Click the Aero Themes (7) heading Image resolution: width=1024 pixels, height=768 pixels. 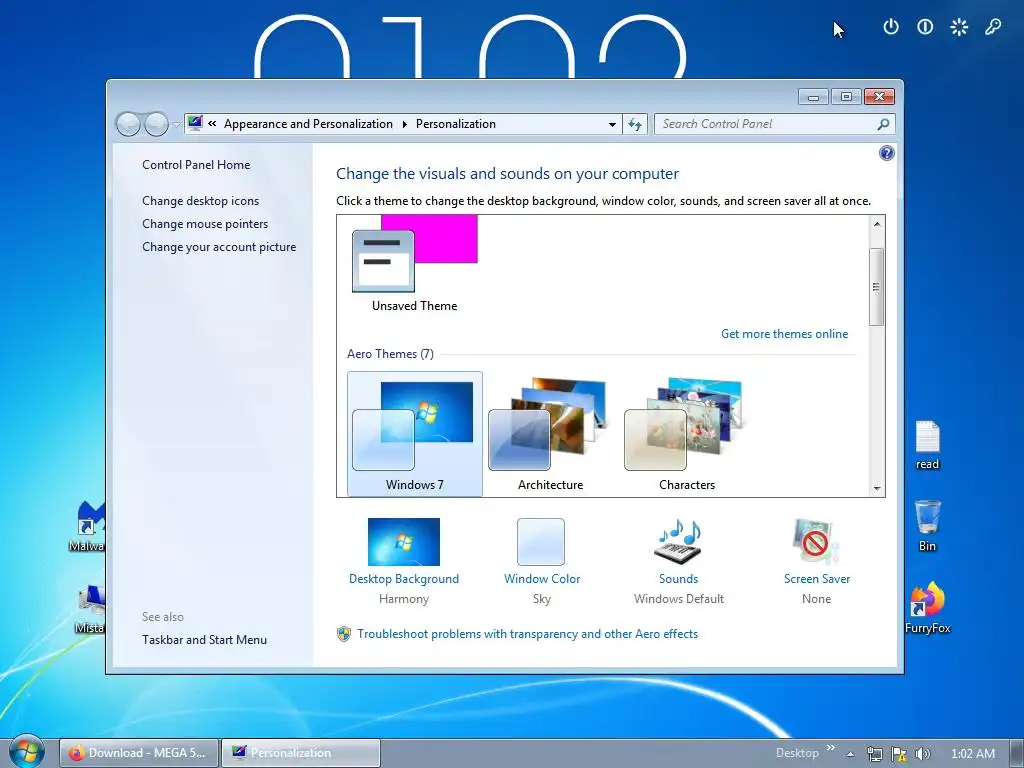click(x=390, y=353)
